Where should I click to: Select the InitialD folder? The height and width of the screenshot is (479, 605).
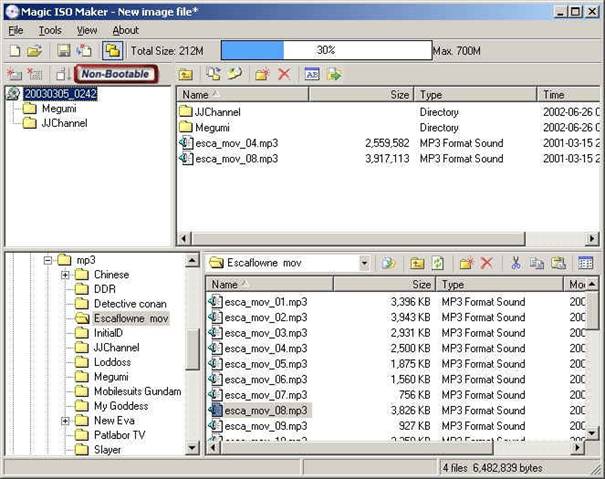click(x=108, y=333)
